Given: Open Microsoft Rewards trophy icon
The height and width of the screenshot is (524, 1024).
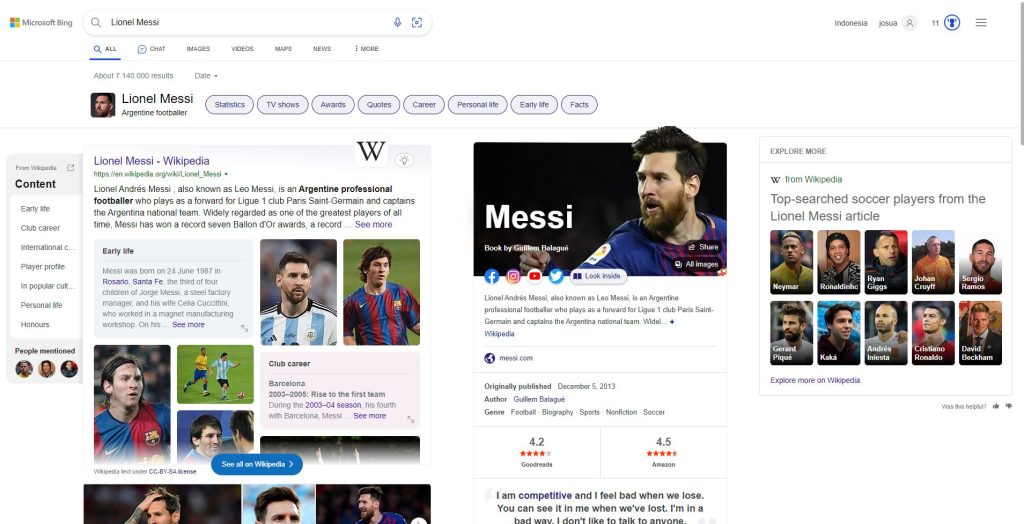Looking at the screenshot, I should (952, 23).
